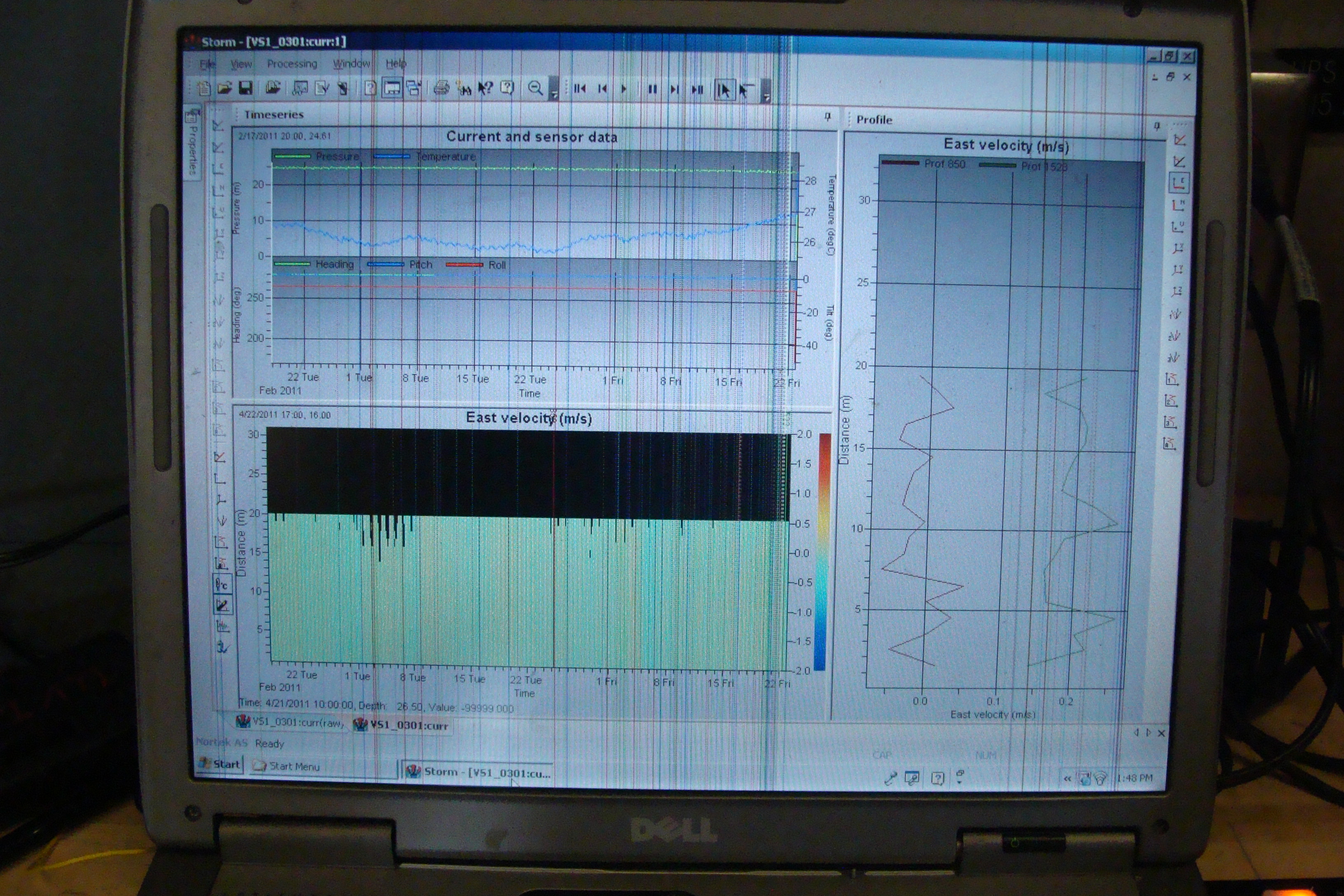The image size is (1344, 896).
Task: Jump to last record playback button
Action: [697, 90]
